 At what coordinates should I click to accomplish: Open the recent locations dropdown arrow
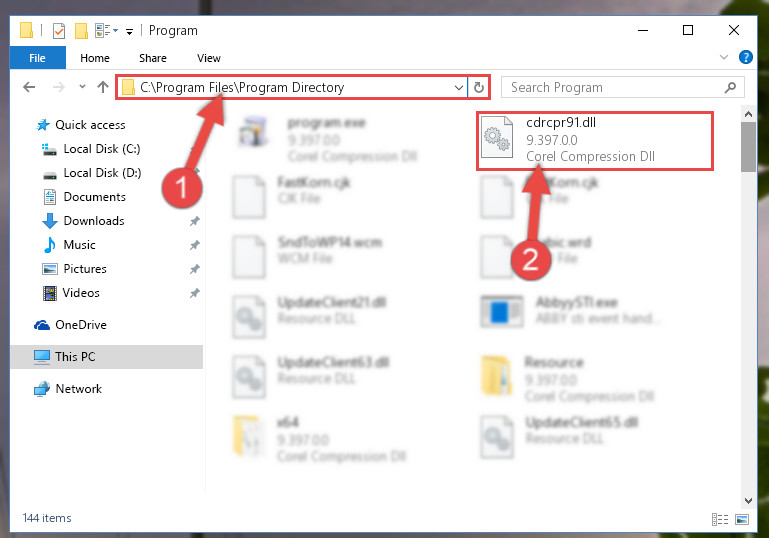click(82, 87)
